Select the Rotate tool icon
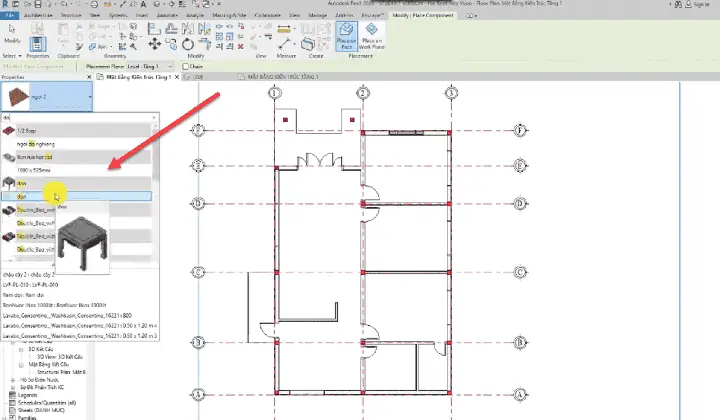Image resolution: width=720 pixels, height=420 pixels. pyautogui.click(x=187, y=45)
